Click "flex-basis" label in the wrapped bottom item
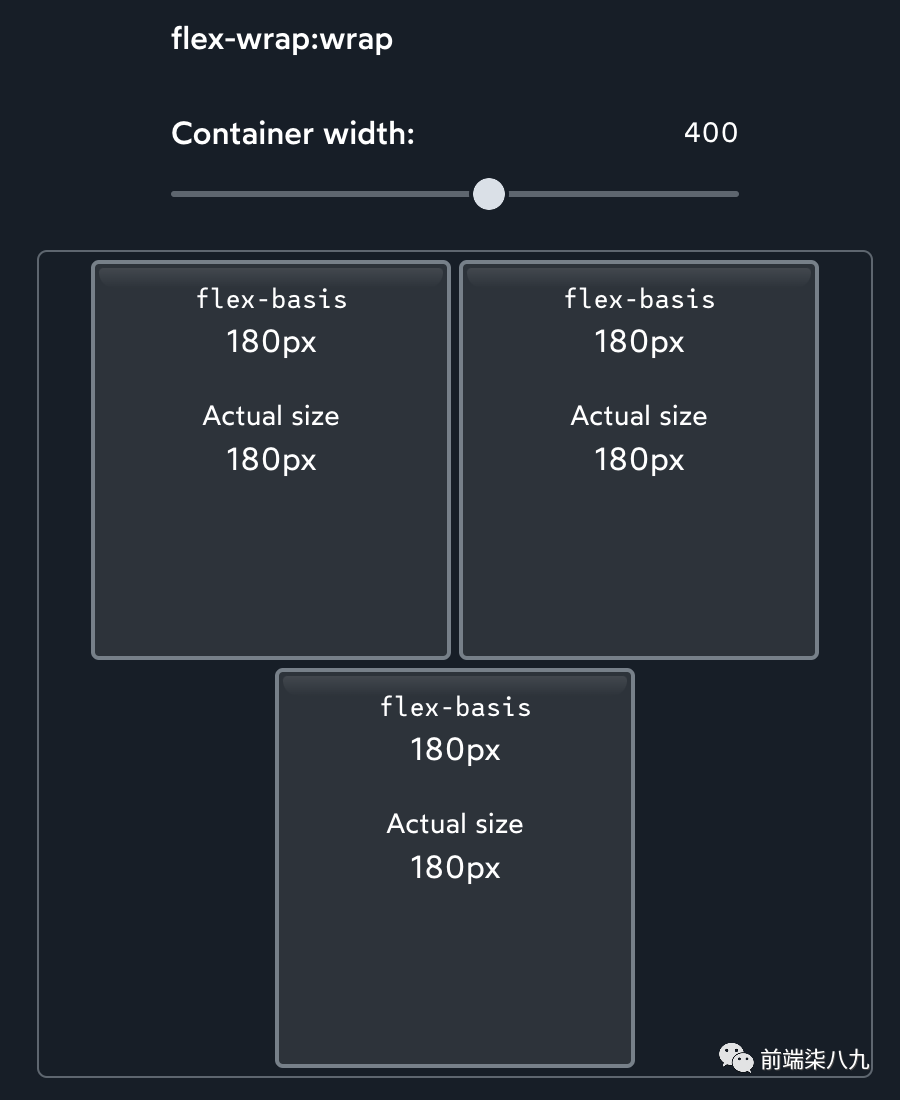Viewport: 900px width, 1100px height. click(x=455, y=706)
